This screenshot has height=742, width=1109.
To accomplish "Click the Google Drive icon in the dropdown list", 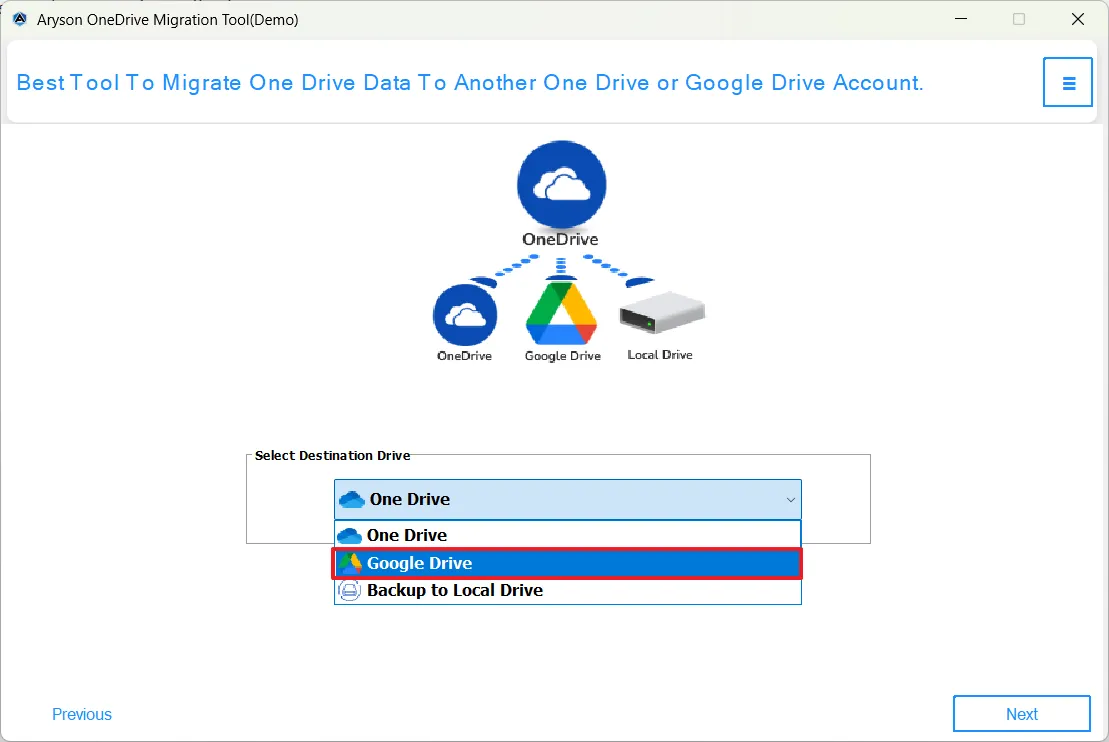I will point(349,563).
